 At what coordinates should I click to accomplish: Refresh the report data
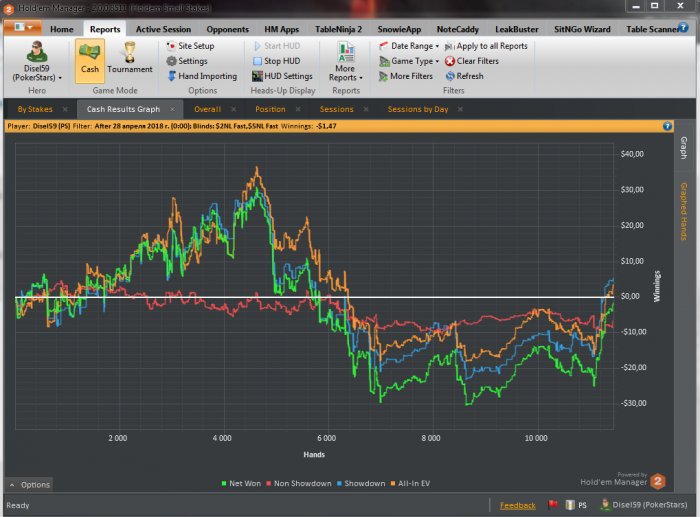(463, 76)
